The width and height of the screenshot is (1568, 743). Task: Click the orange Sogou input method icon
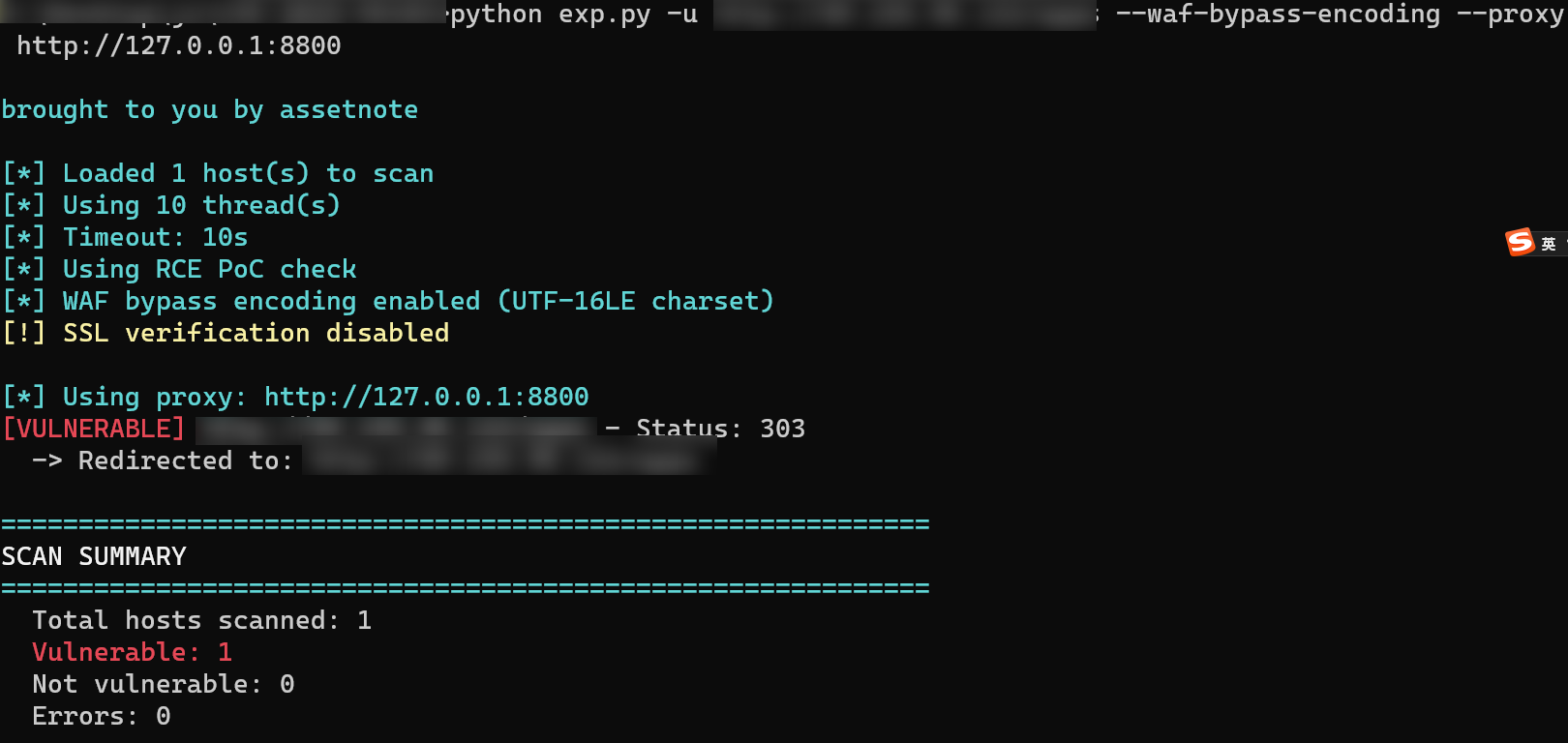point(1520,242)
